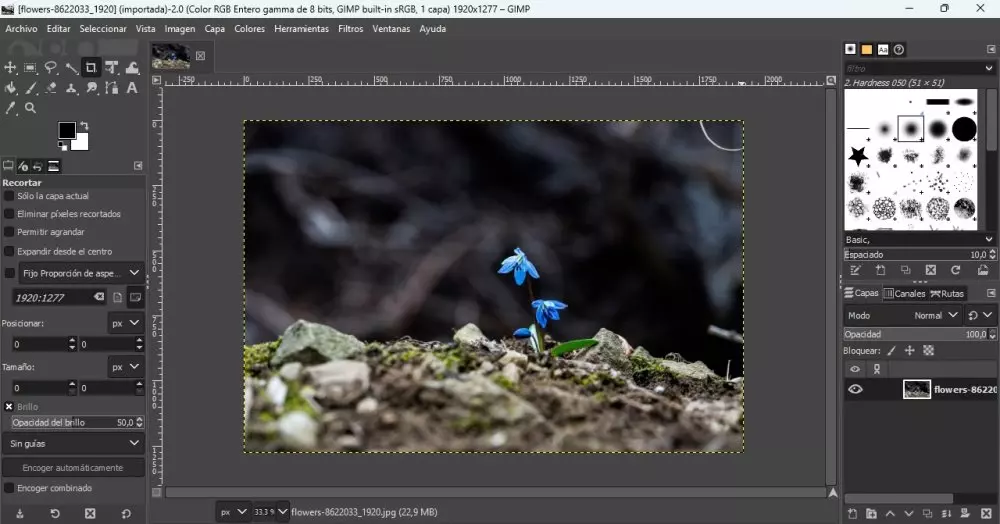Select the Unified Transform tool

112,68
